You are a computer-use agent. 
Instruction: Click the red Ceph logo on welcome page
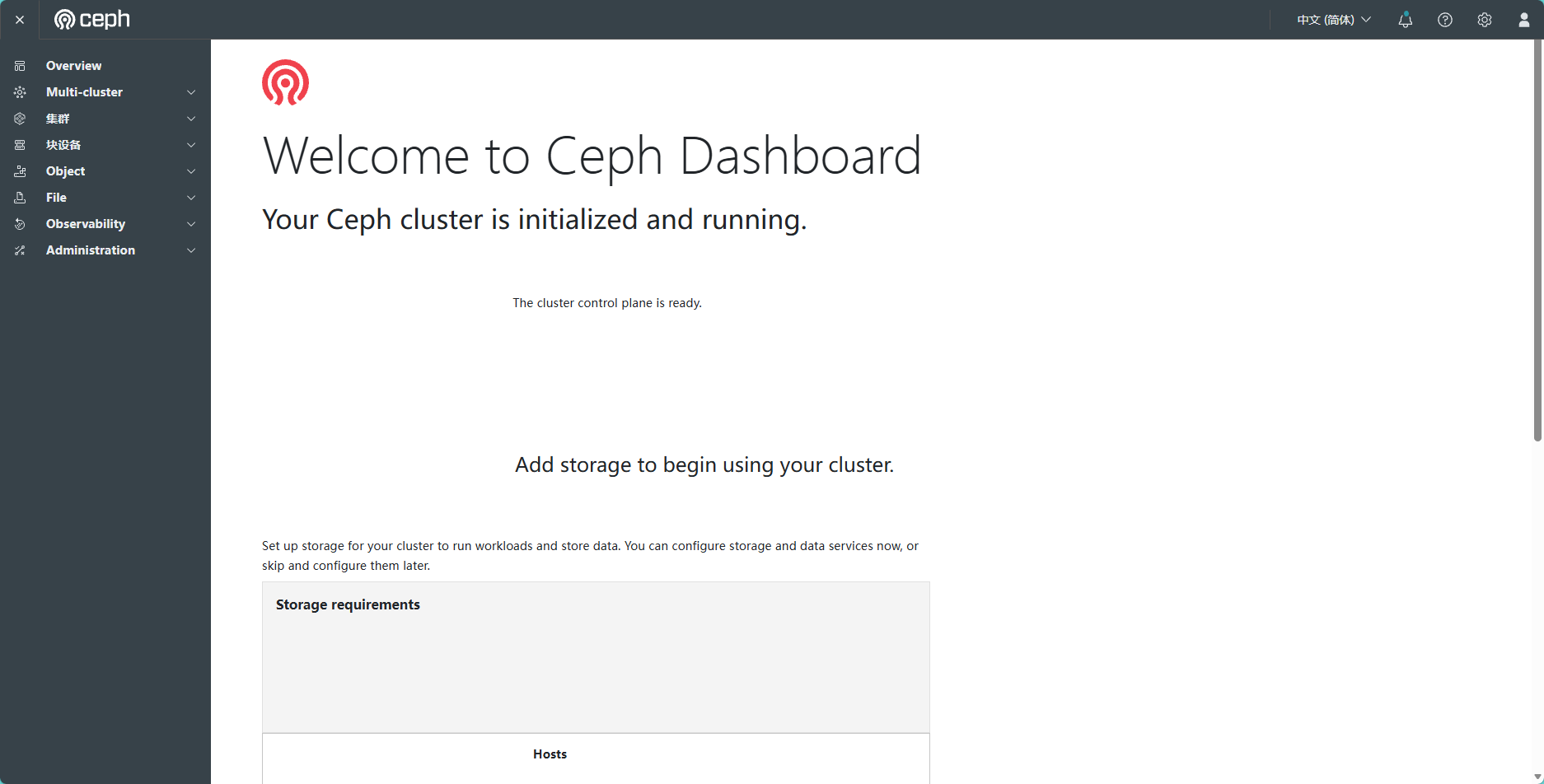(x=285, y=82)
